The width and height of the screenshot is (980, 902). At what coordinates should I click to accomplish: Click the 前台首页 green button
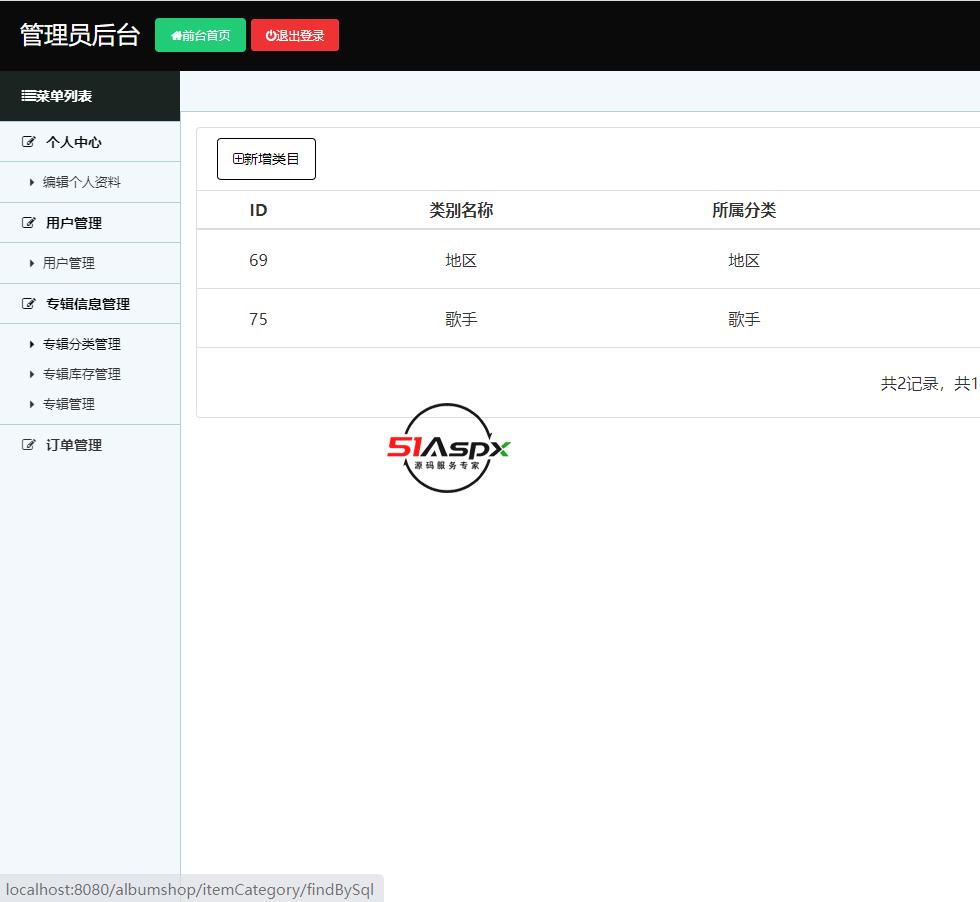pos(200,36)
